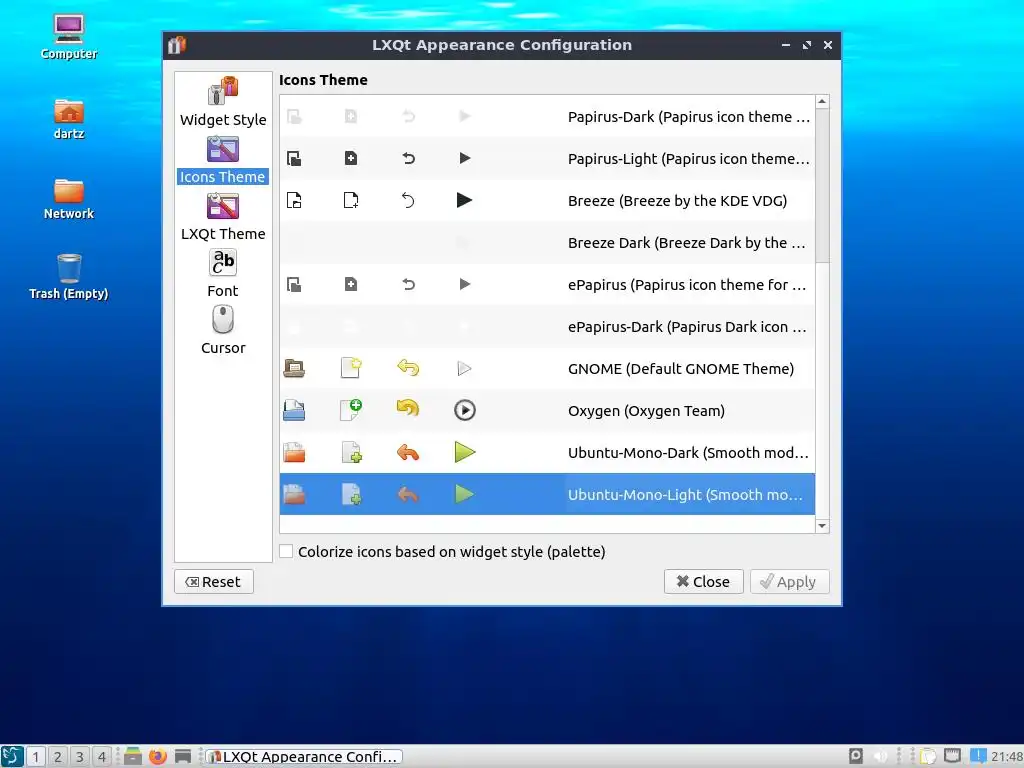Screen dimensions: 1024x768
Task: Select the Icons Theme sidebar entry
Action: pyautogui.click(x=223, y=159)
